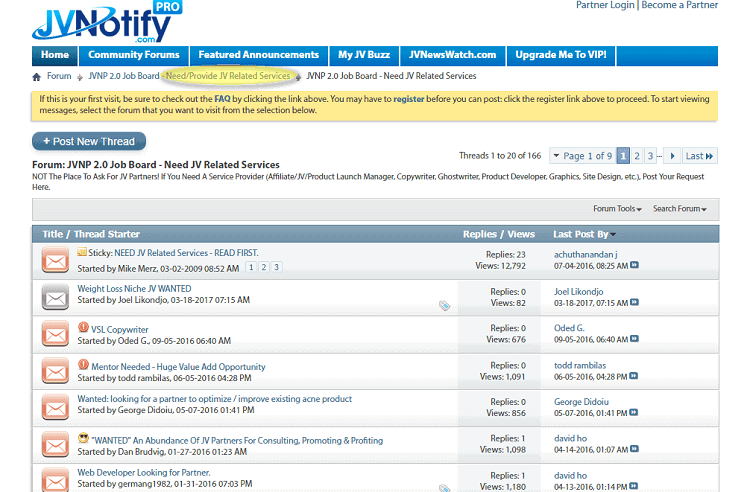Click current page 1 pagination button

coord(623,156)
